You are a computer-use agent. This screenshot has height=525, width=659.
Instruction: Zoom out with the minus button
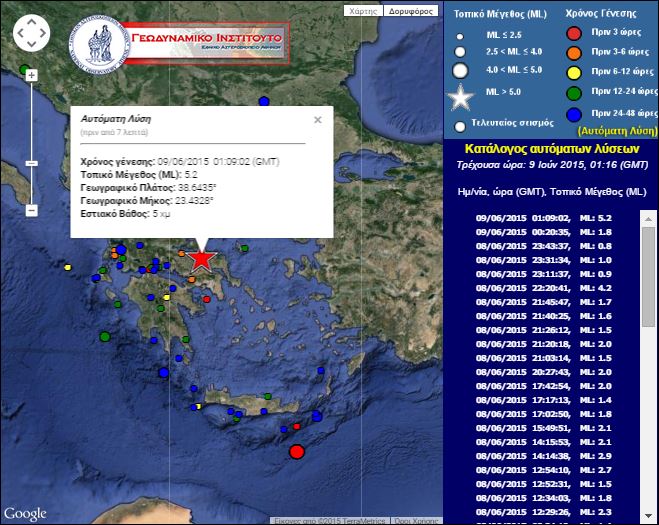click(x=32, y=210)
